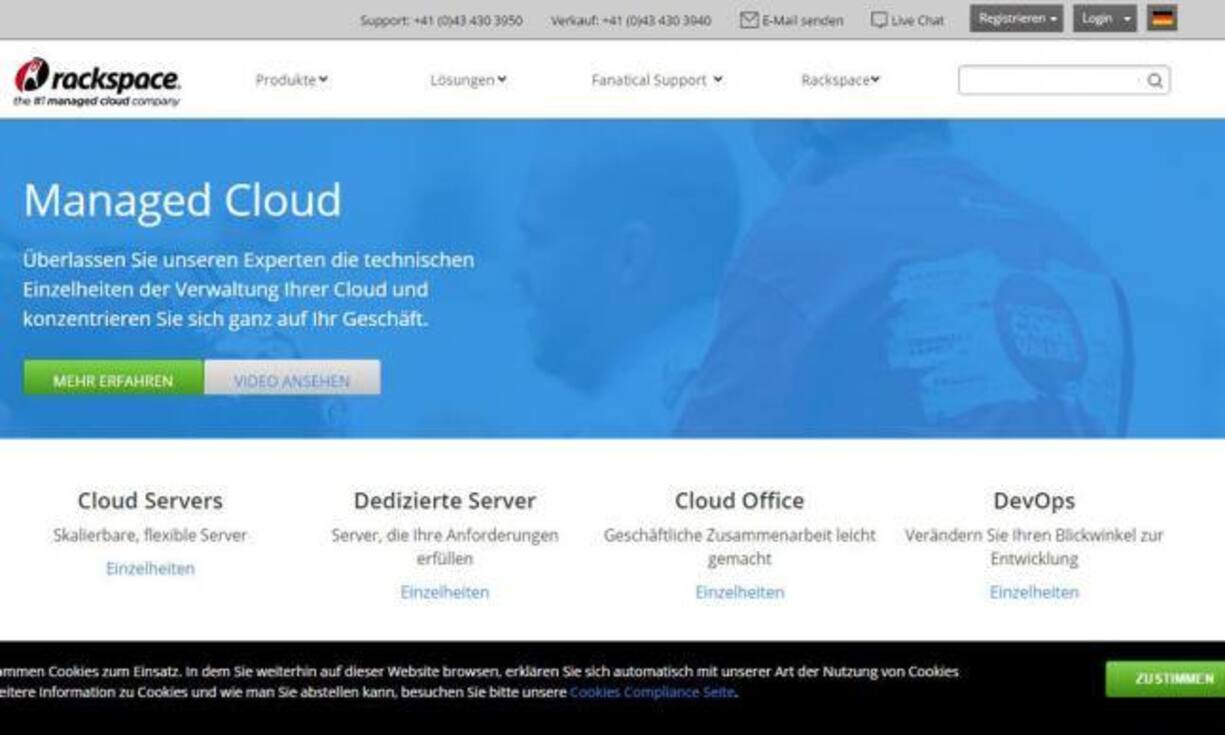
Task: Expand the Produkte navigation dropdown
Action: [292, 79]
